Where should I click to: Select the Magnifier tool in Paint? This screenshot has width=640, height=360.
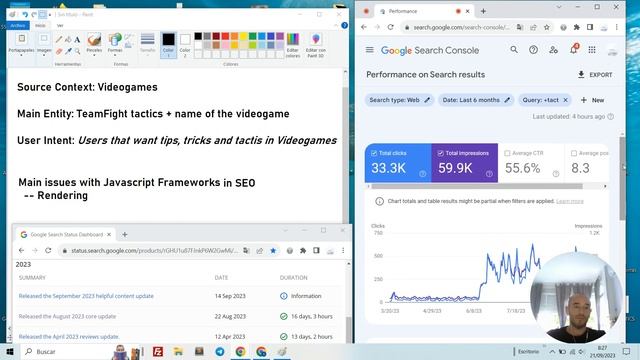click(77, 51)
